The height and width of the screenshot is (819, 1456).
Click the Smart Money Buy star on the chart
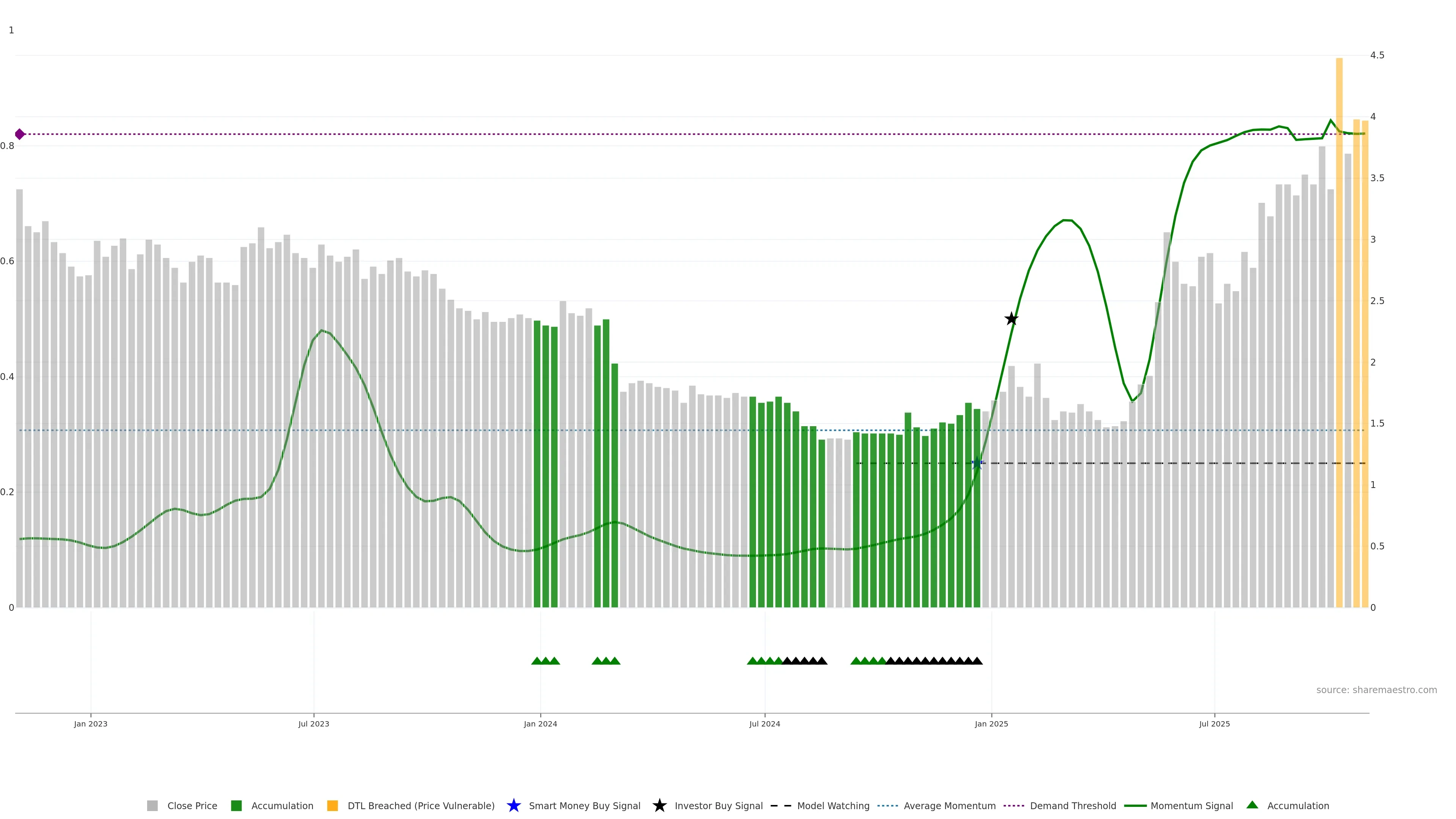(977, 463)
